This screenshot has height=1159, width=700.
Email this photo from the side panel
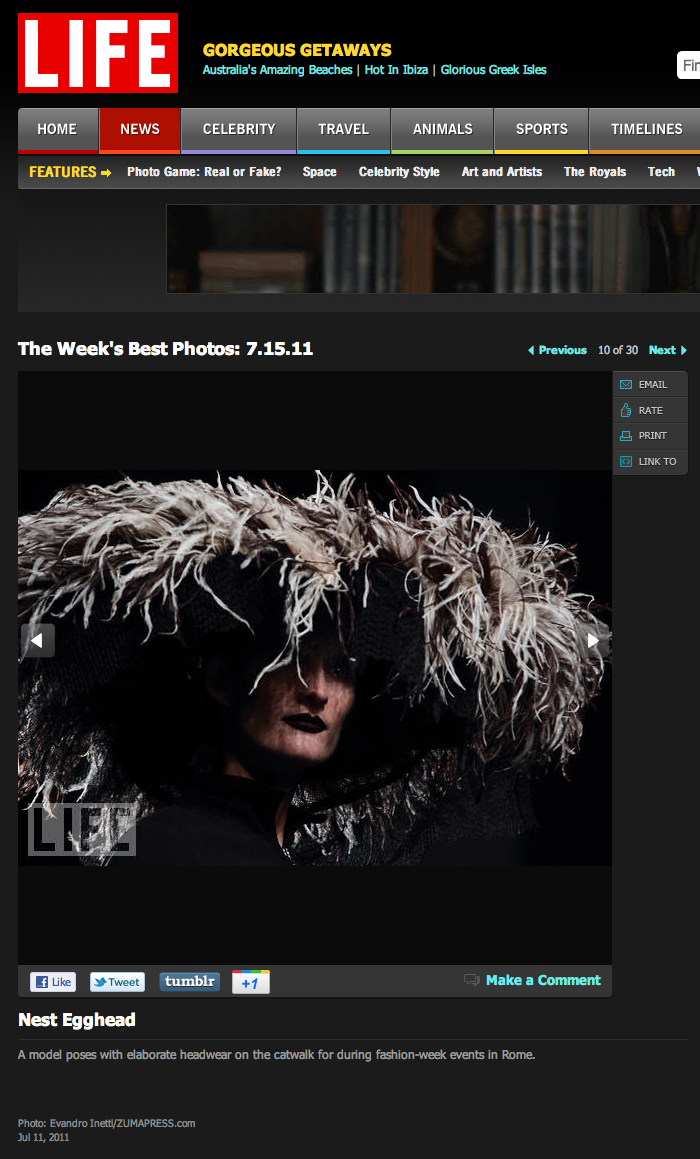pos(651,385)
